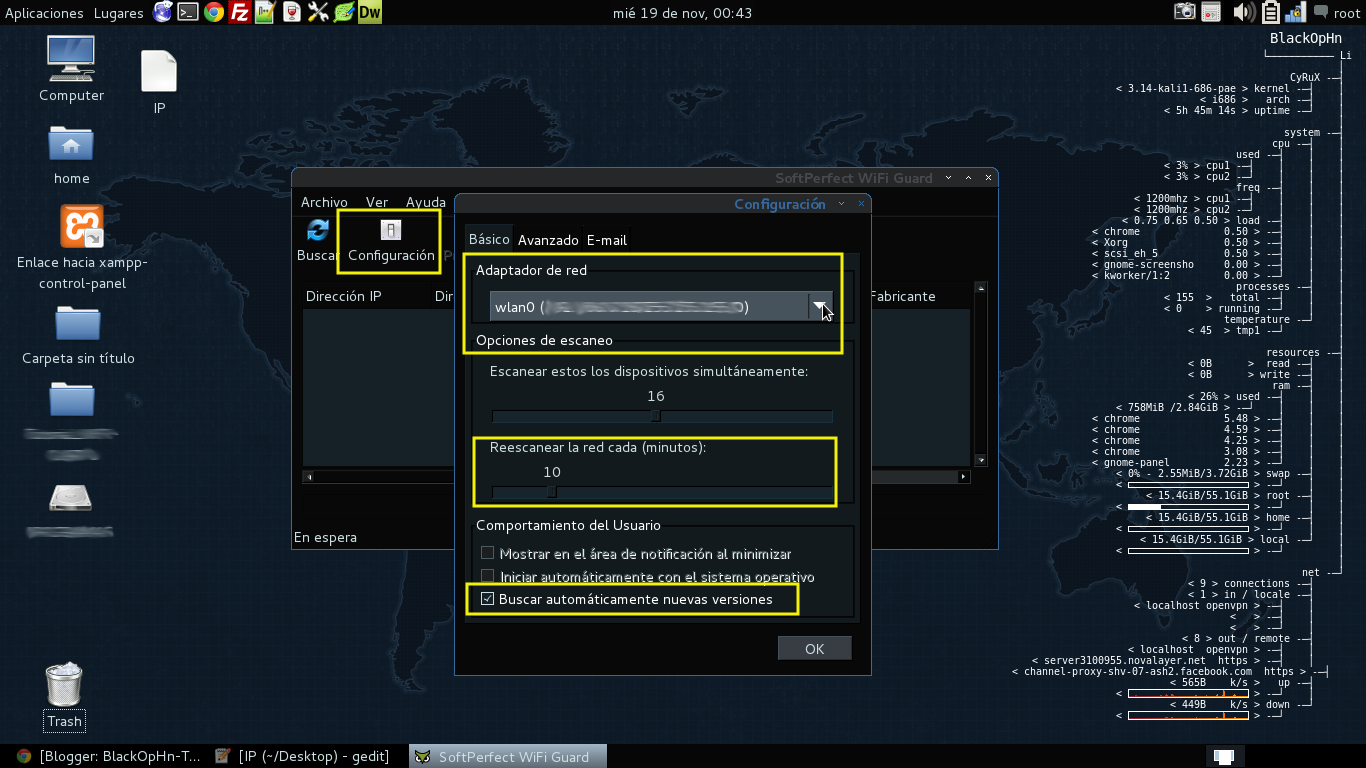Click the green leaf launcher in the top panel
This screenshot has width=1366, height=768.
click(344, 12)
